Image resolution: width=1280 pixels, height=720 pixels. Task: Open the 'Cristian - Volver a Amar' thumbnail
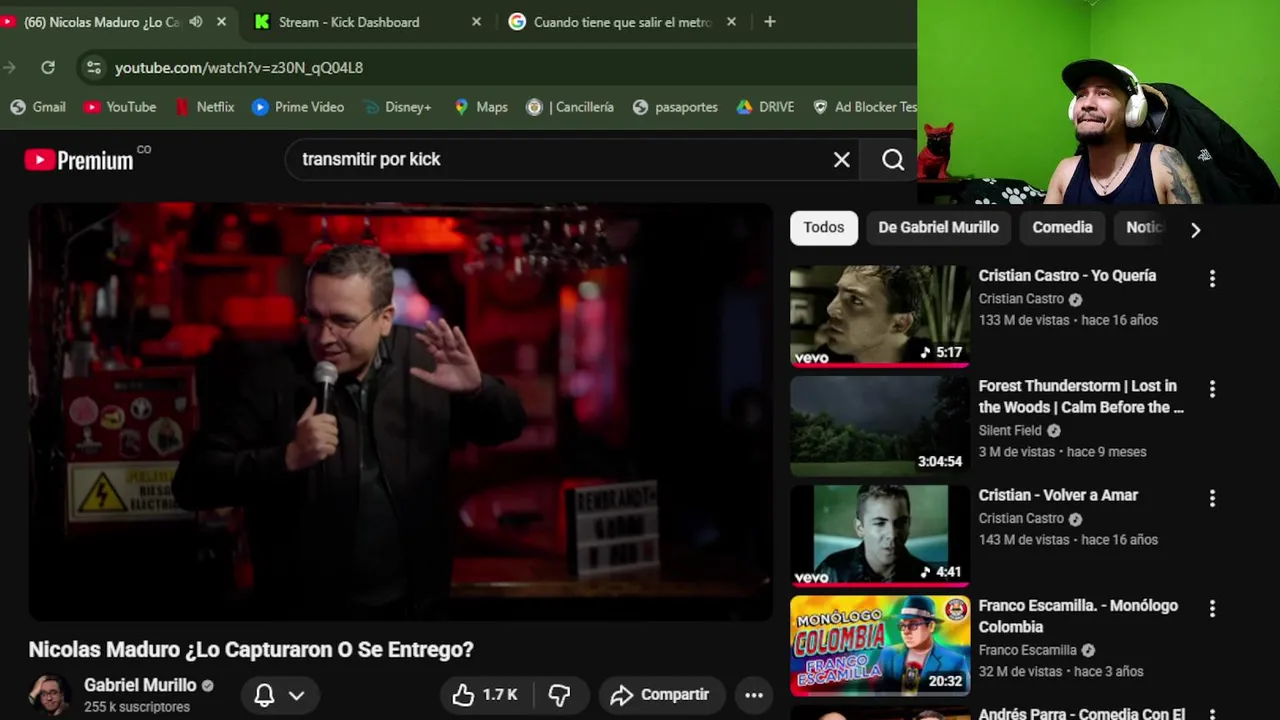880,536
